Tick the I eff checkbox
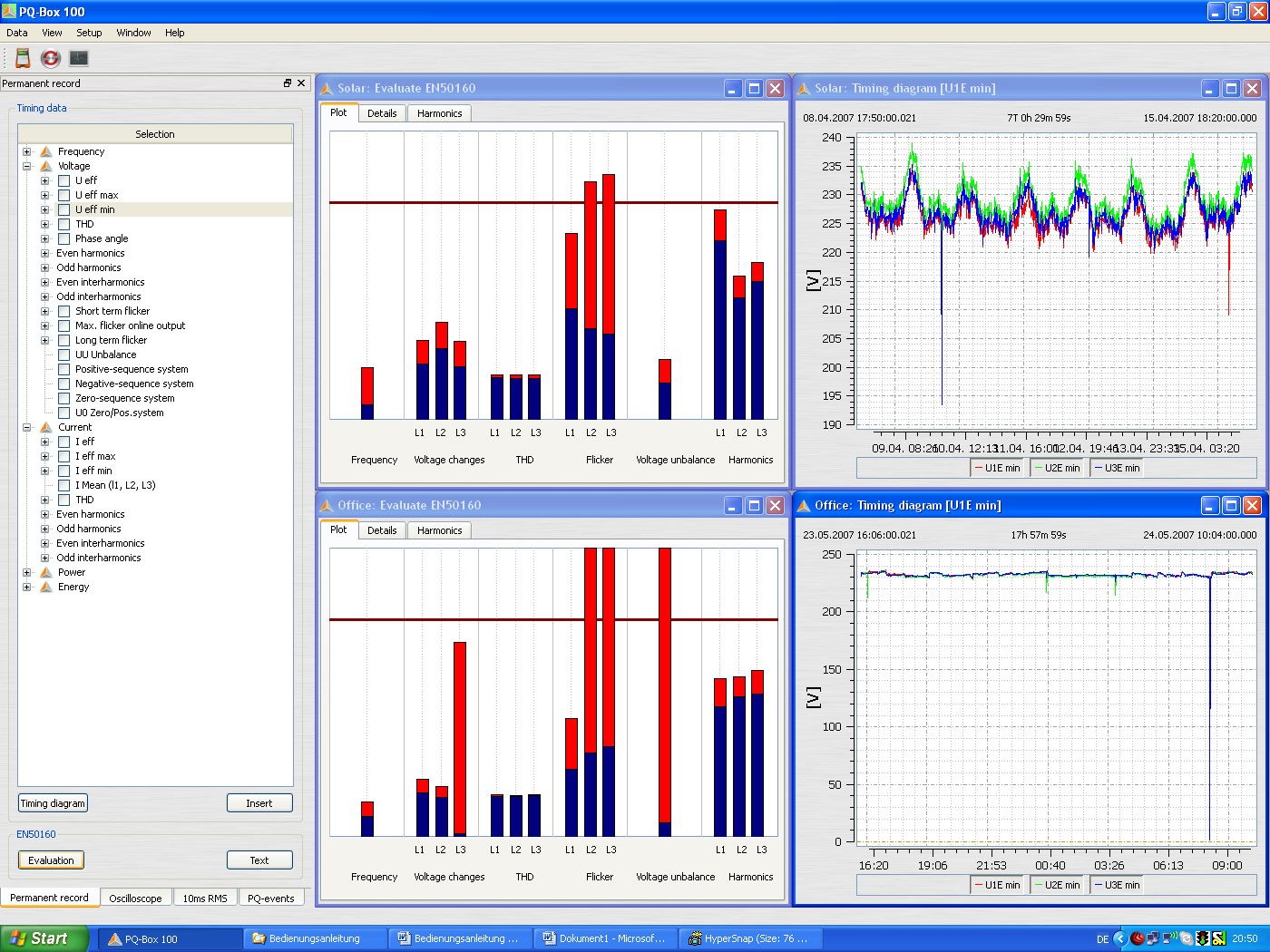 pos(63,442)
